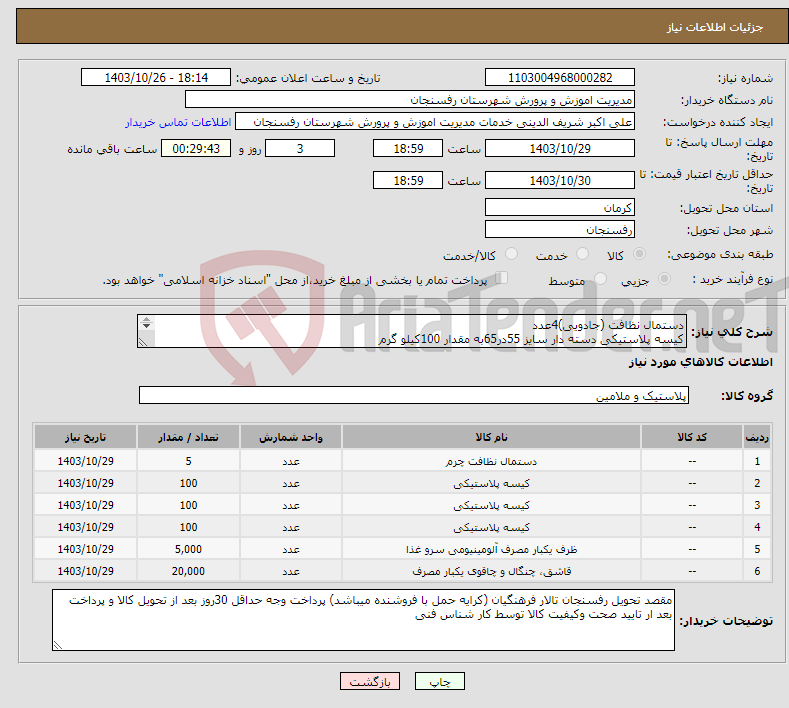This screenshot has width=789, height=708.
Task: Select the جزیی purchase type radio
Action: point(664,279)
